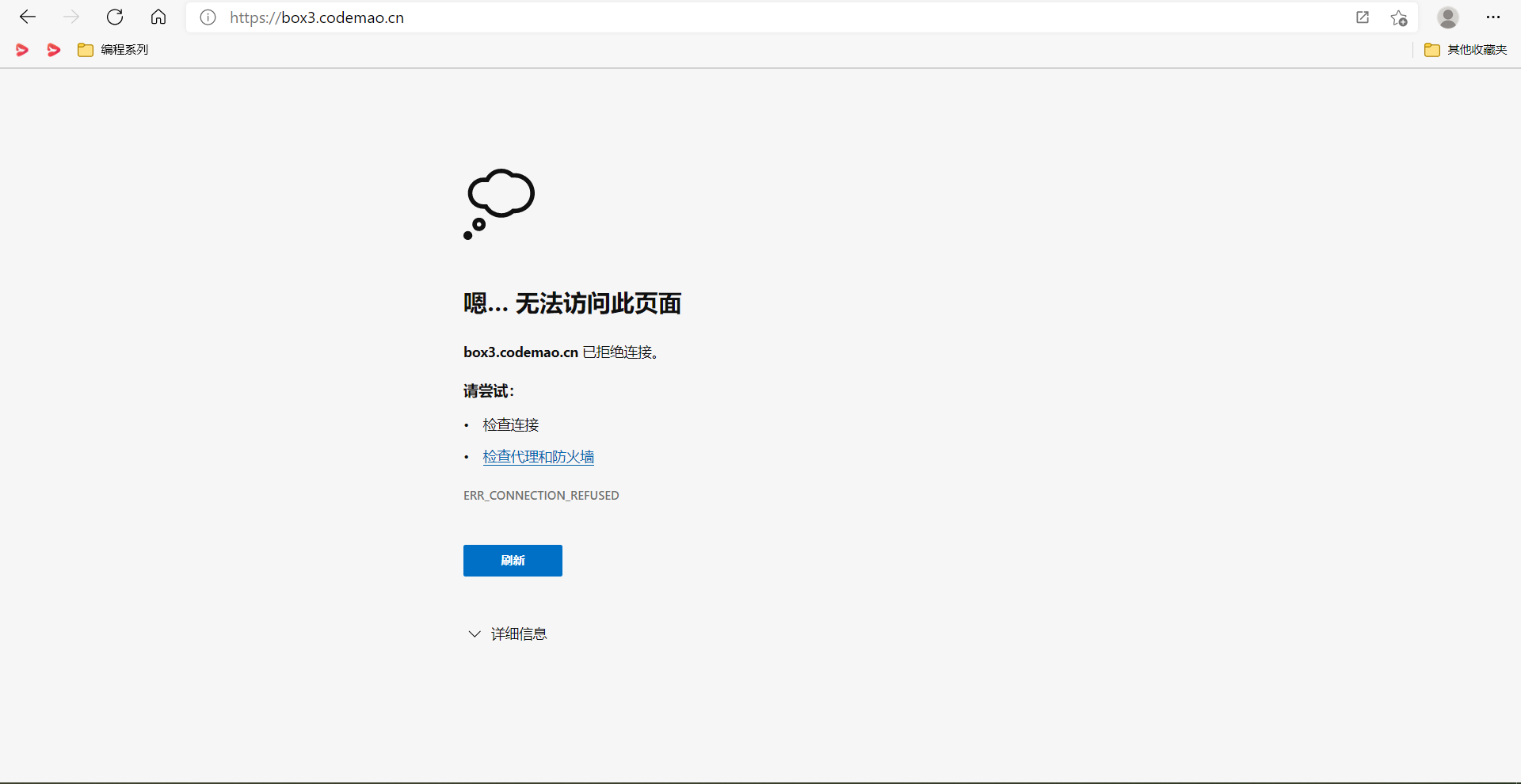Click the browser Back arrow
The height and width of the screenshot is (784, 1521).
point(28,17)
